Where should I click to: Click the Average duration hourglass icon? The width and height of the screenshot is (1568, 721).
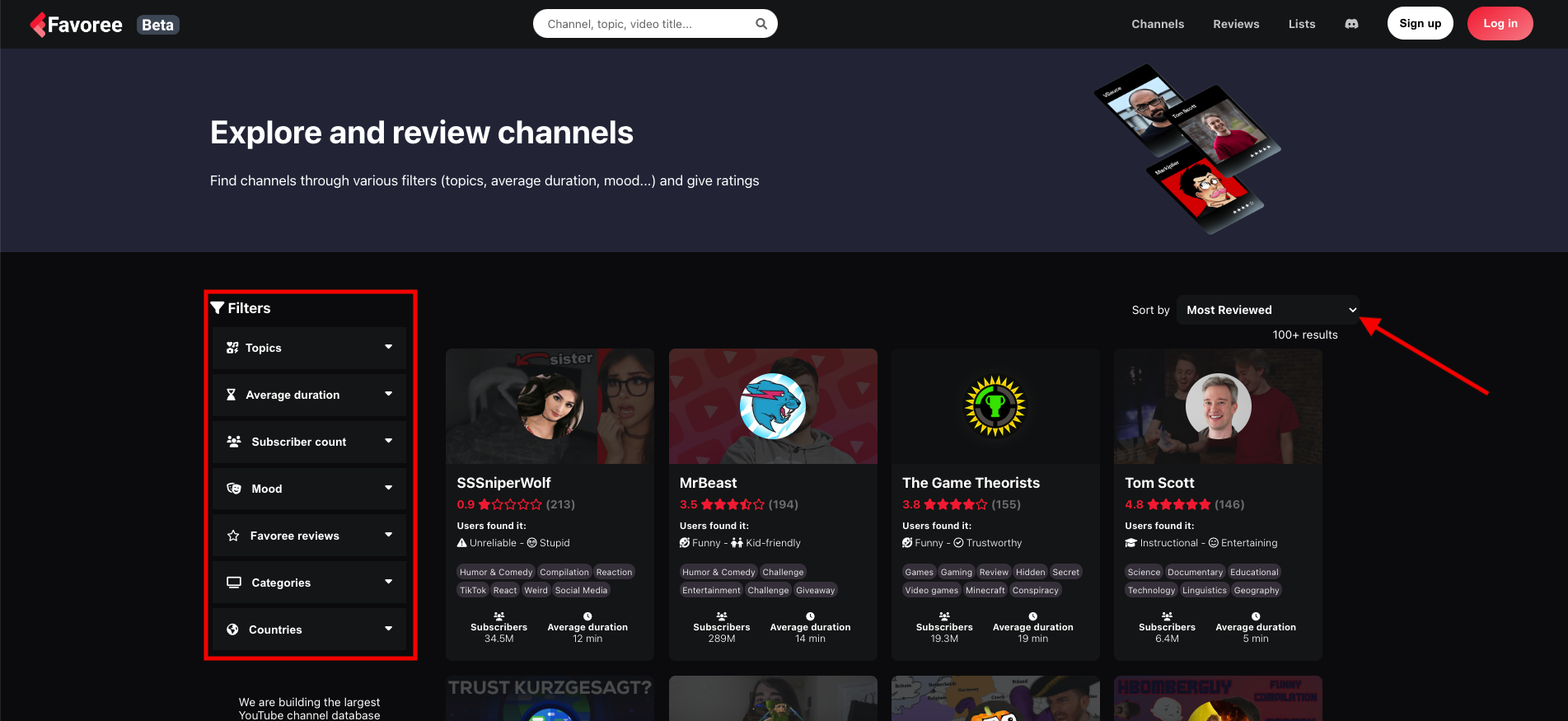click(x=232, y=395)
